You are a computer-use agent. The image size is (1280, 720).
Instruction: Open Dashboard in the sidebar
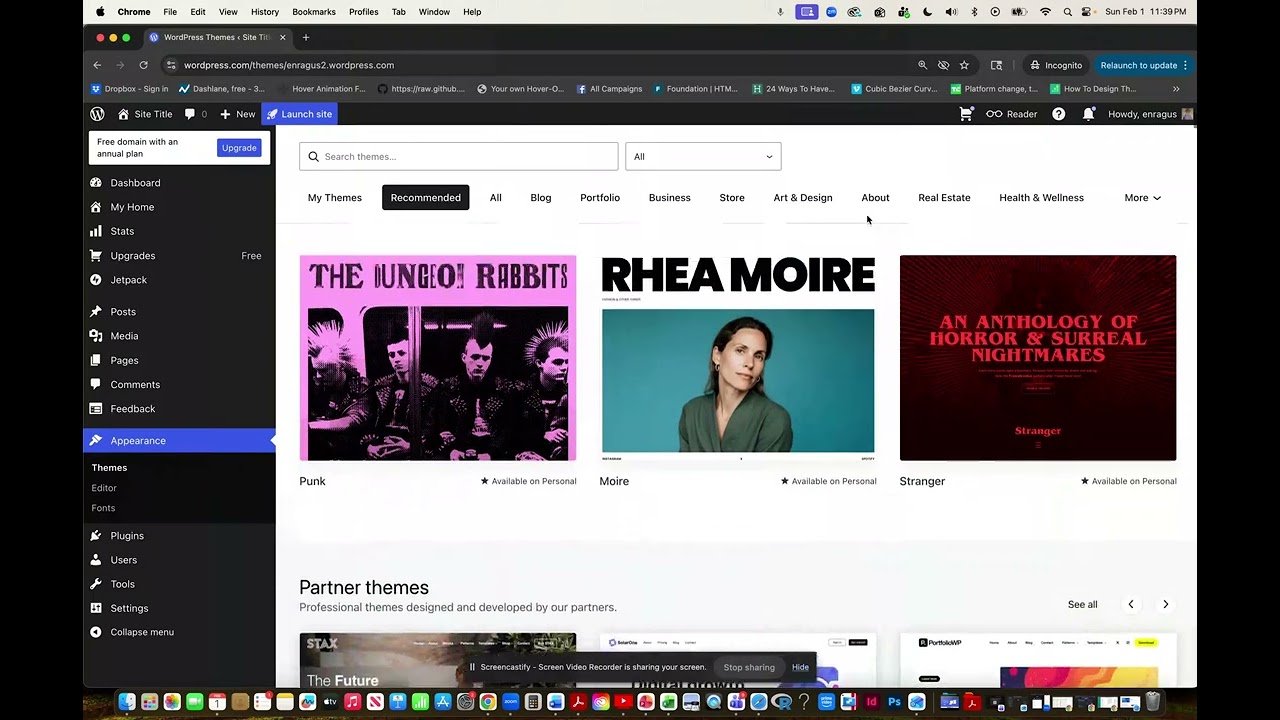(x=135, y=183)
